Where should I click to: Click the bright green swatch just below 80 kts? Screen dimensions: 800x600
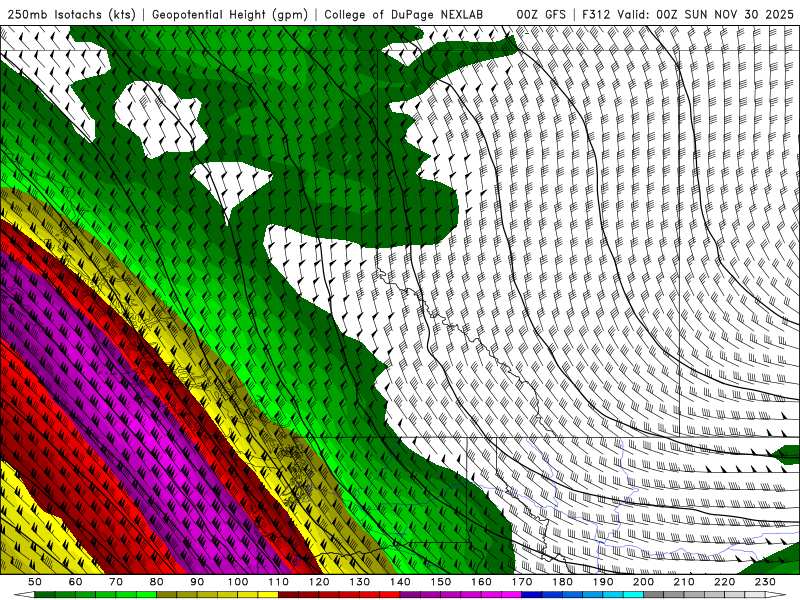(x=146, y=594)
